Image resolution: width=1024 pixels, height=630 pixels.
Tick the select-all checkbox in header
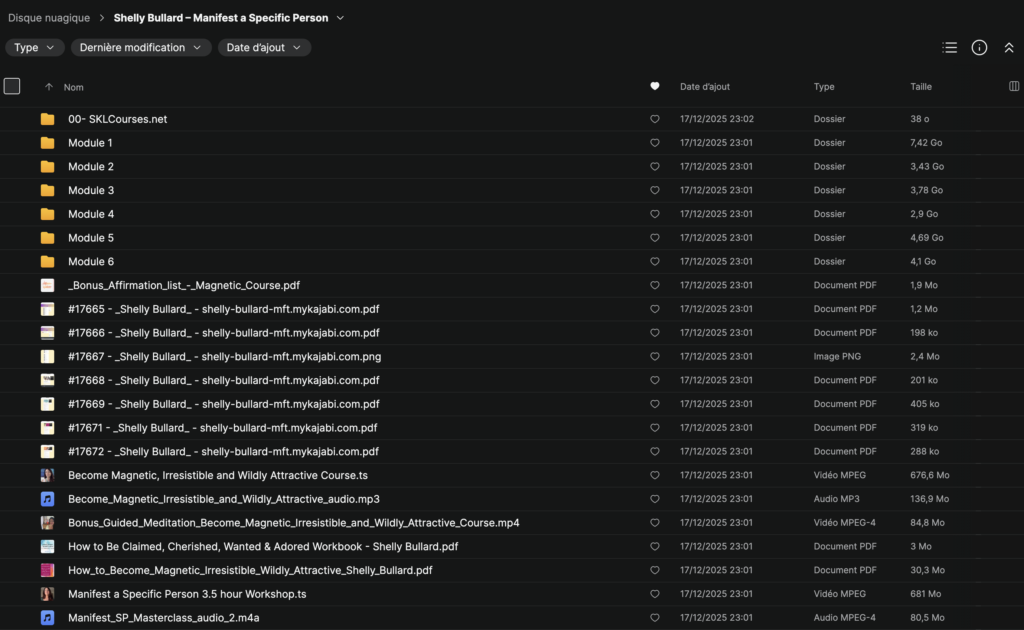pos(12,86)
